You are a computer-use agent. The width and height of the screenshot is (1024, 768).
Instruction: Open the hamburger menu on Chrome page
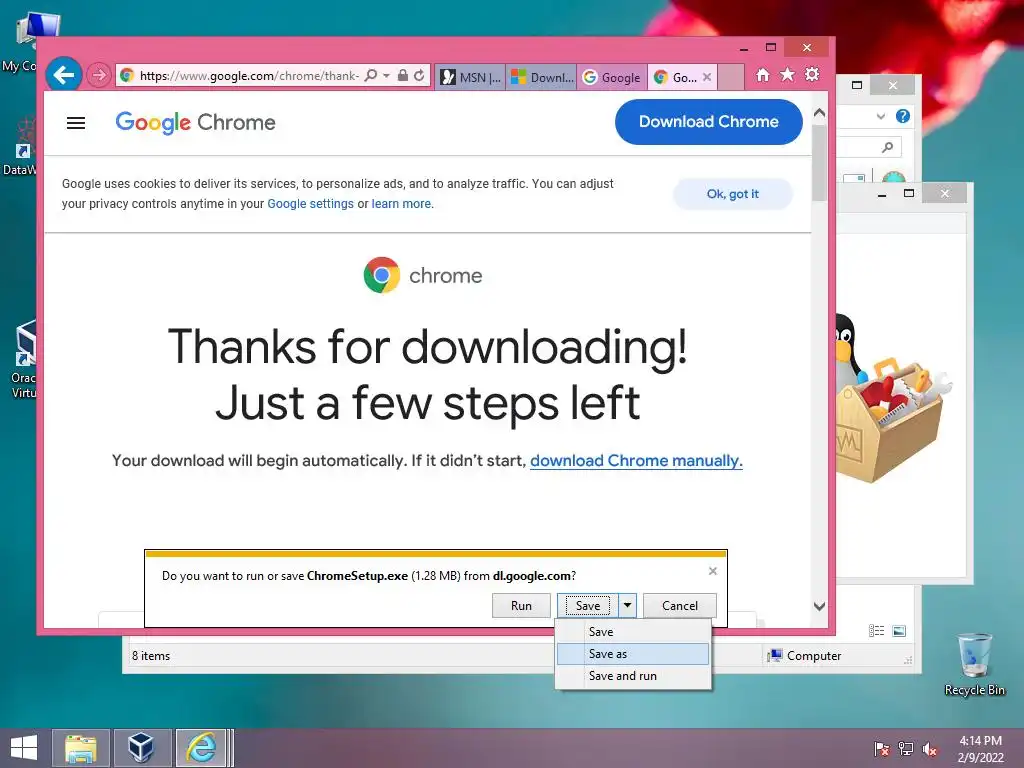pyautogui.click(x=76, y=123)
